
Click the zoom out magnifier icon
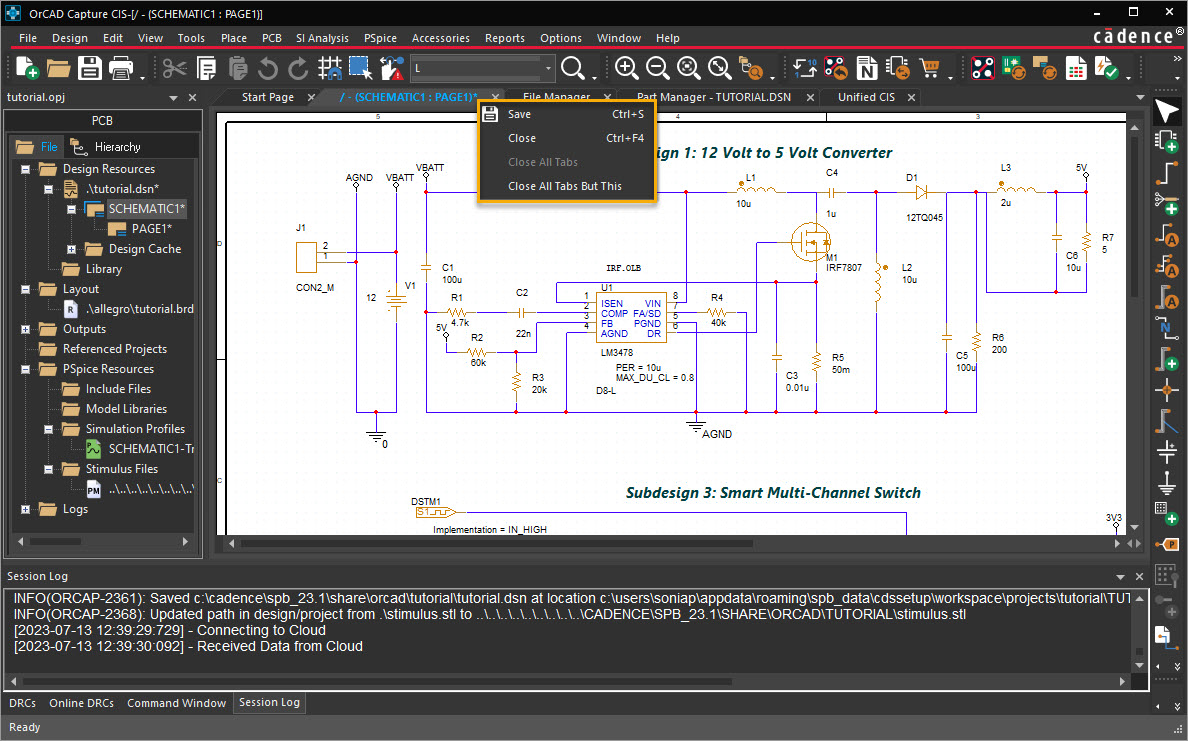(657, 68)
